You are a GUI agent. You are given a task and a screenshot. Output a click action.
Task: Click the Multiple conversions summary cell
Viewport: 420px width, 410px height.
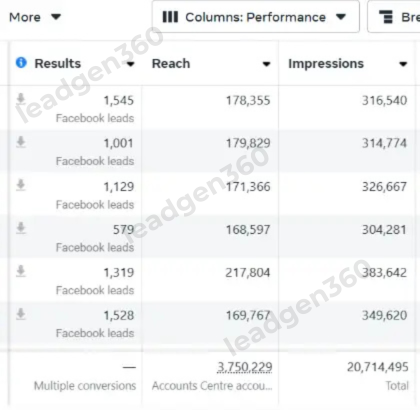point(76,376)
